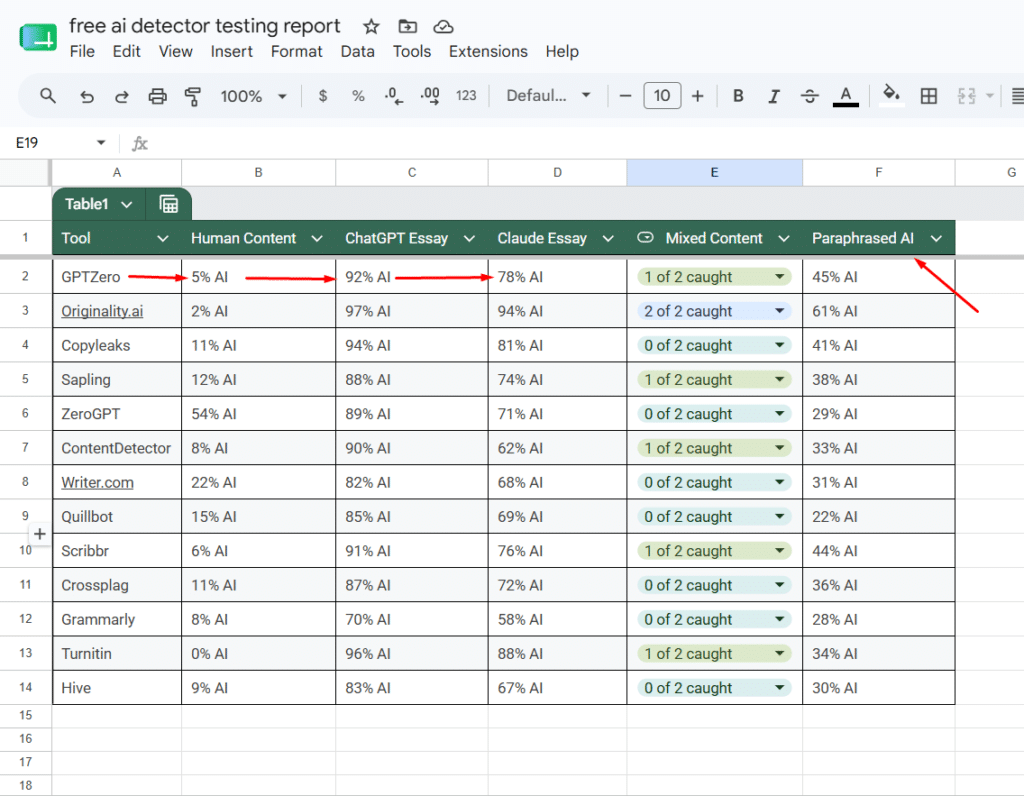Screen dimensions: 1024x796
Task: Open the borders tool
Action: 928,96
